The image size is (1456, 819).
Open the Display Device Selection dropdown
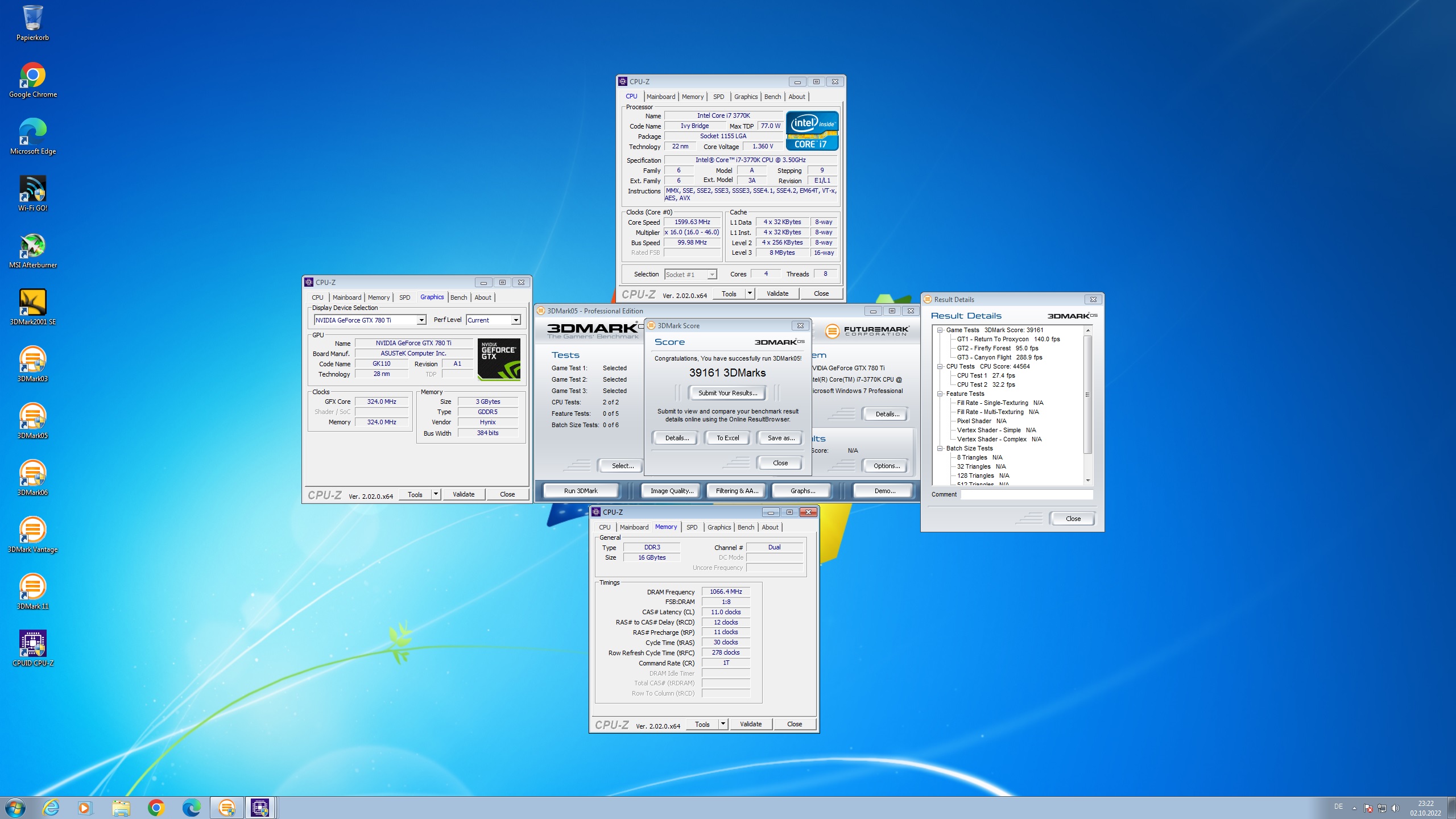(x=421, y=320)
